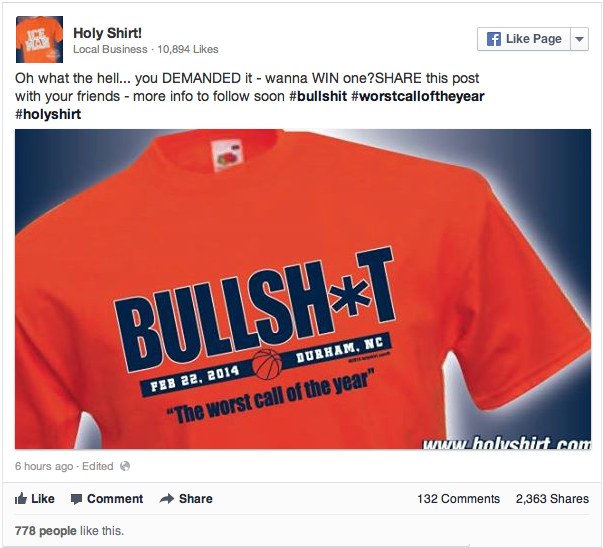Image resolution: width=603 pixels, height=548 pixels.
Task: Click the Like Page button text
Action: click(x=534, y=39)
